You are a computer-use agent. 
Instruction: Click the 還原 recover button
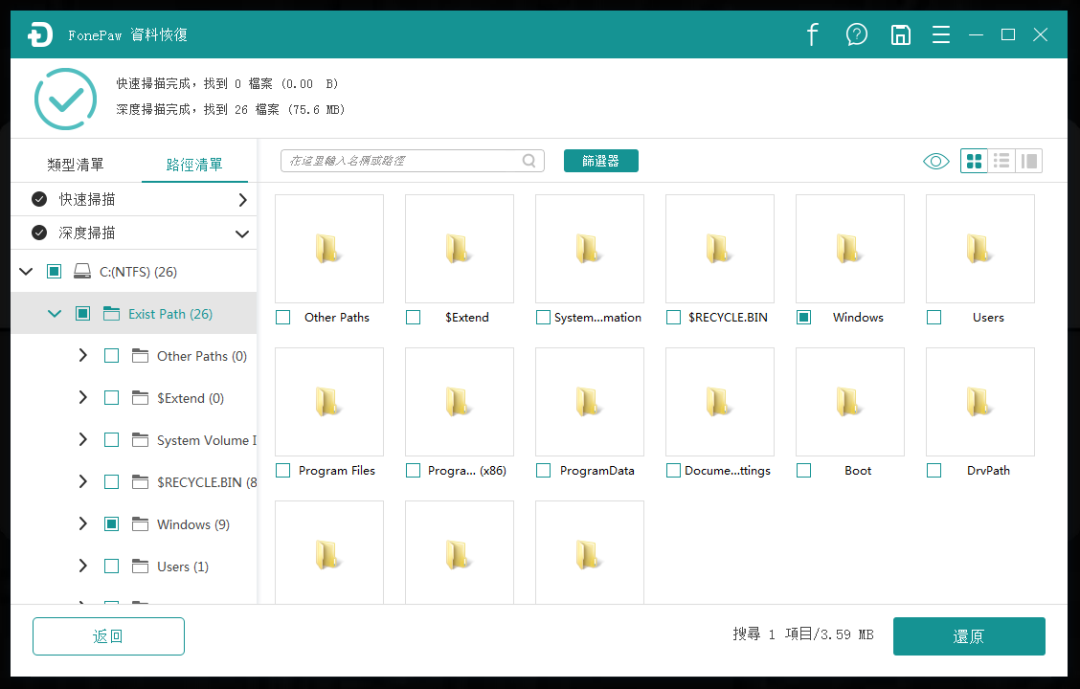tap(968, 636)
